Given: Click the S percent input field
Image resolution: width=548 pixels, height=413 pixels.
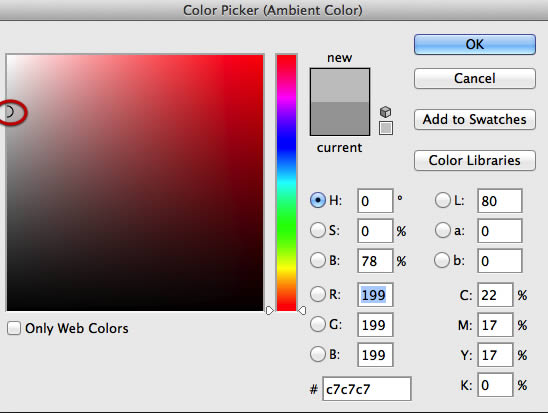Looking at the screenshot, I should 375,231.
